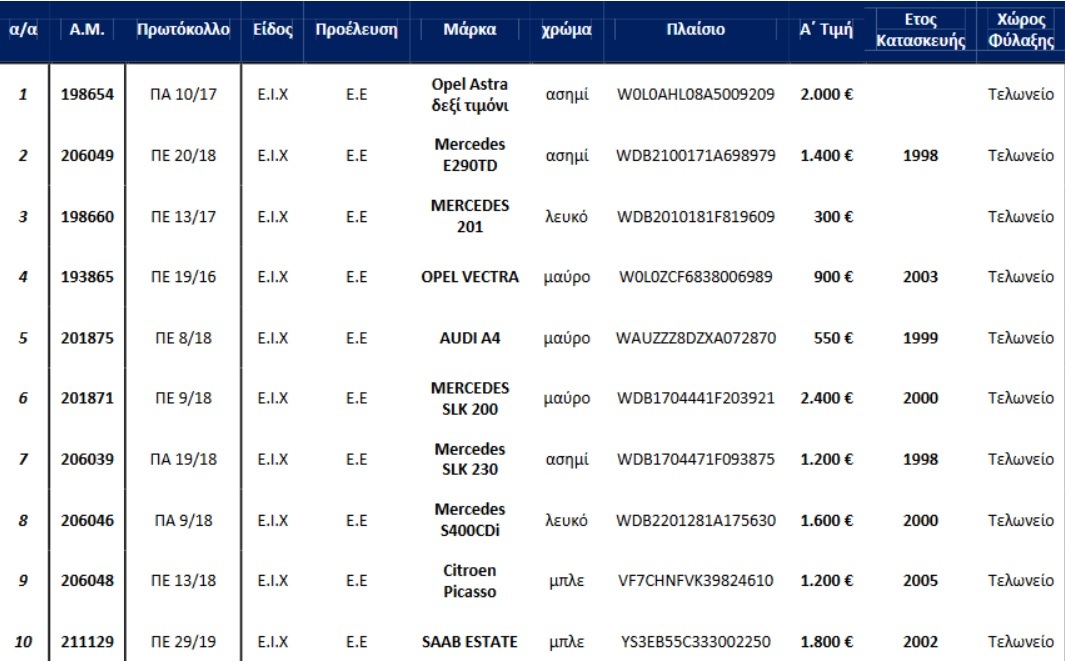
Task: Click chassis number VF7CHNFVK39824610
Action: (696, 581)
